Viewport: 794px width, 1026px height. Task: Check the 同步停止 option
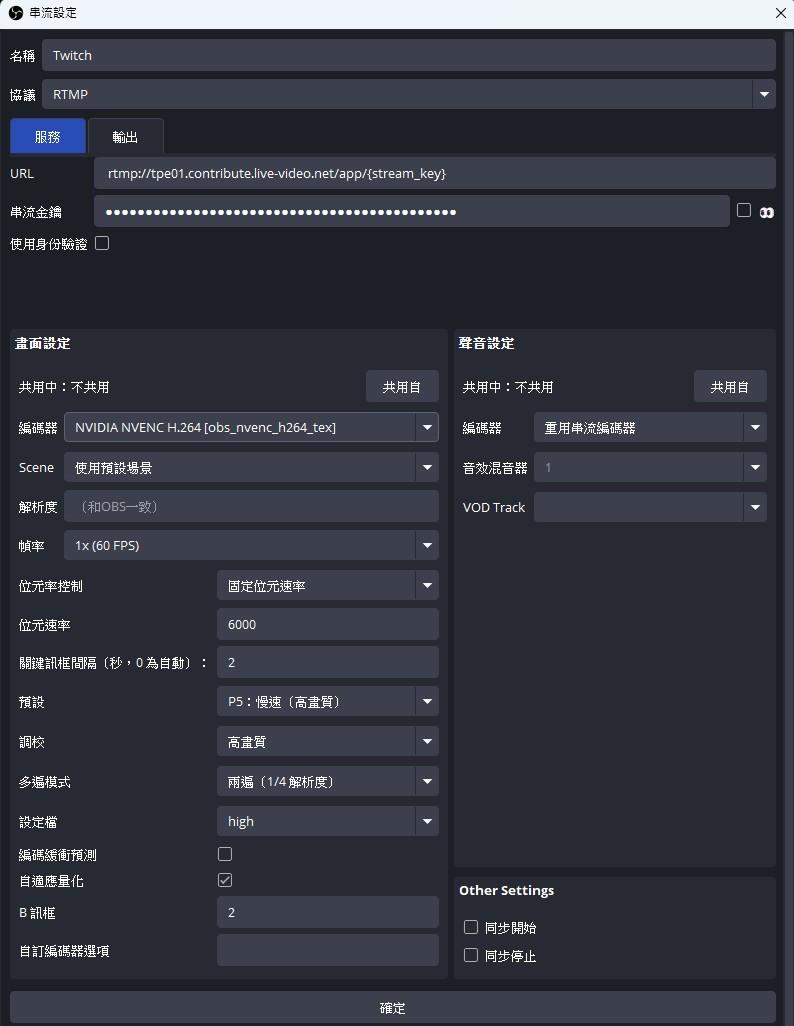click(x=471, y=955)
